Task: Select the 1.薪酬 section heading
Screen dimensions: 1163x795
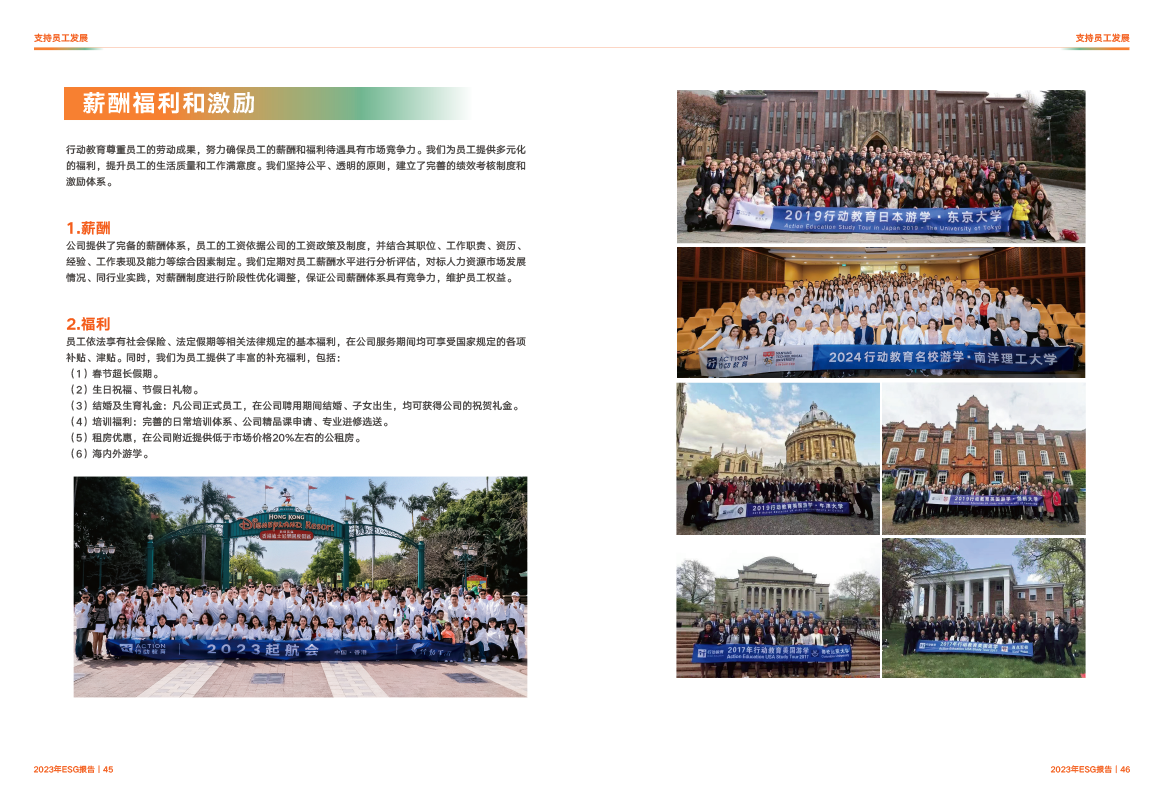Action: pos(88,228)
